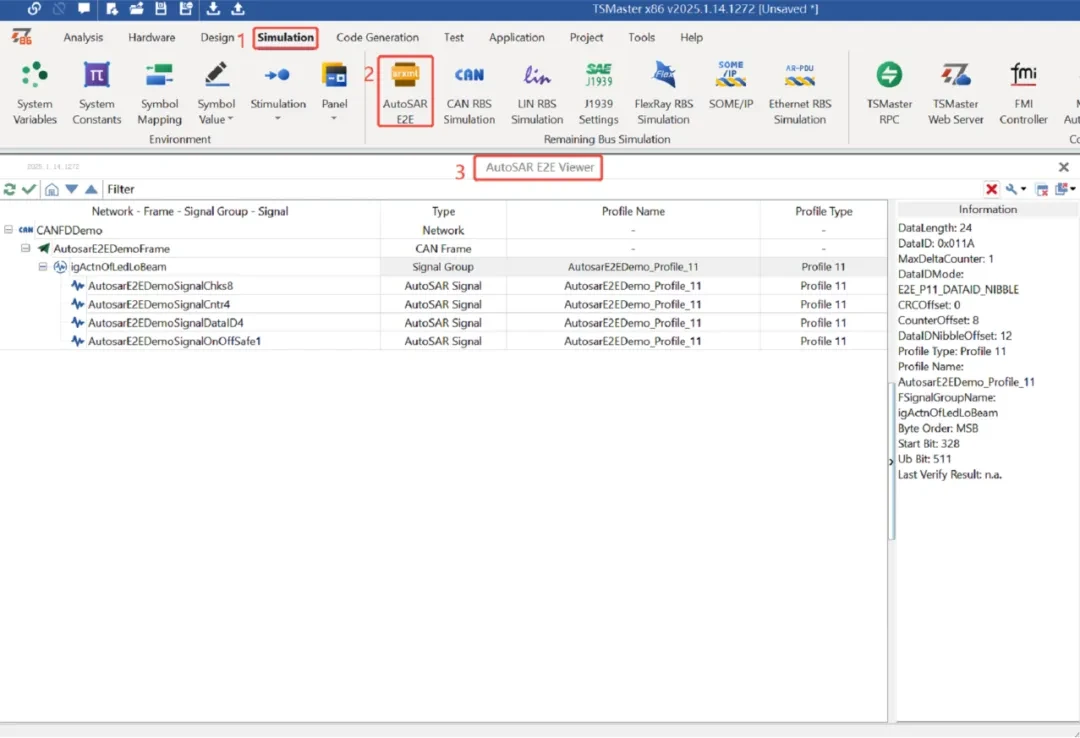
Task: Open the AutoSAR E2E tool
Action: (405, 90)
